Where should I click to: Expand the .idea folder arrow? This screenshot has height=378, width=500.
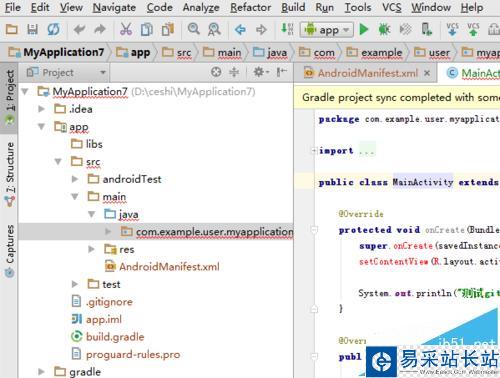click(x=41, y=109)
